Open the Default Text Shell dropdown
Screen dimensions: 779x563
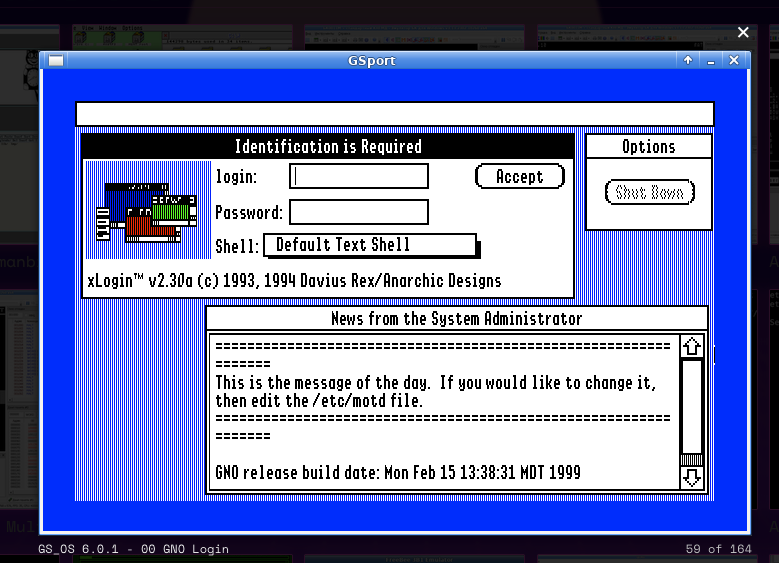371,245
